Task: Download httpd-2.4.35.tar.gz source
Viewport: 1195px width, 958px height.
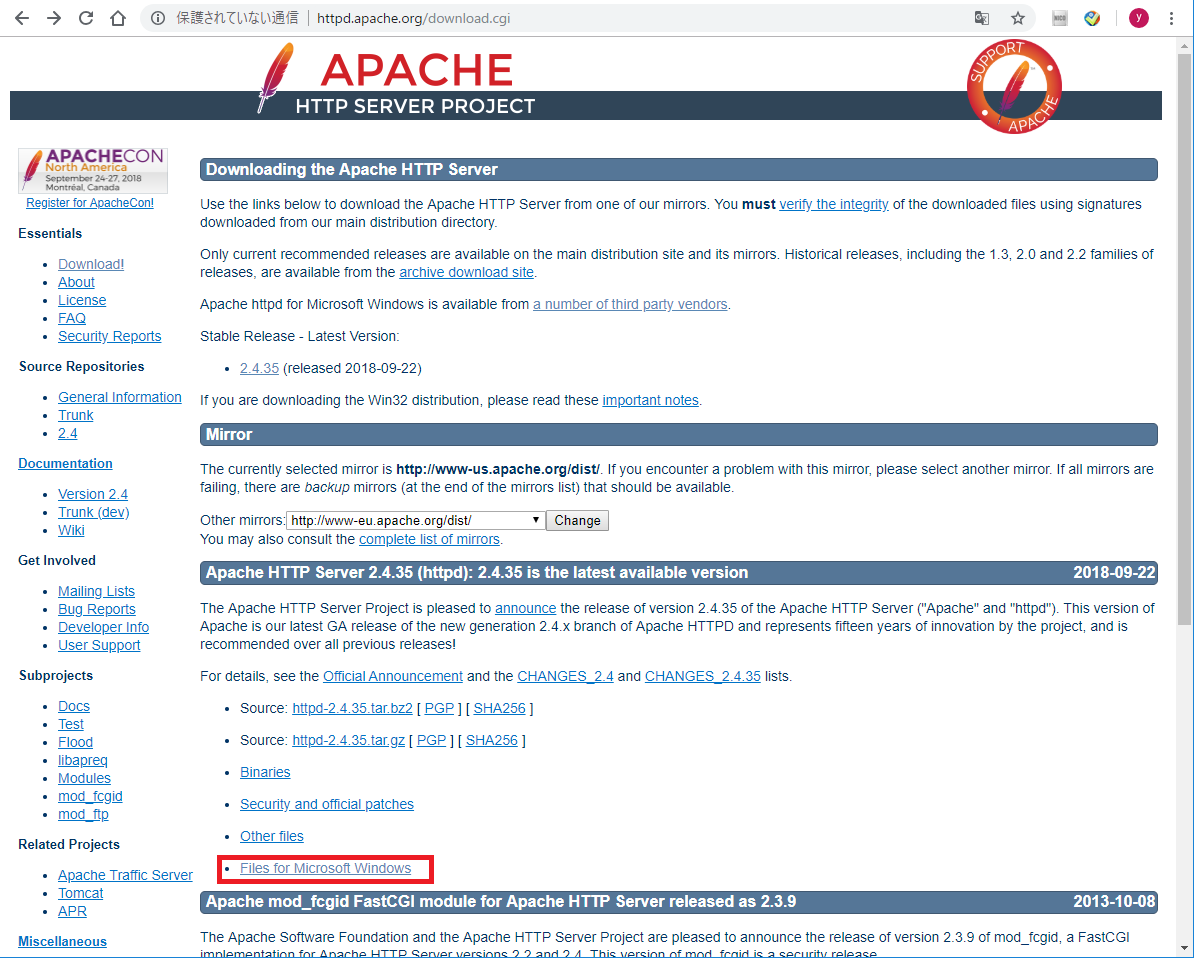Action: pyautogui.click(x=348, y=740)
